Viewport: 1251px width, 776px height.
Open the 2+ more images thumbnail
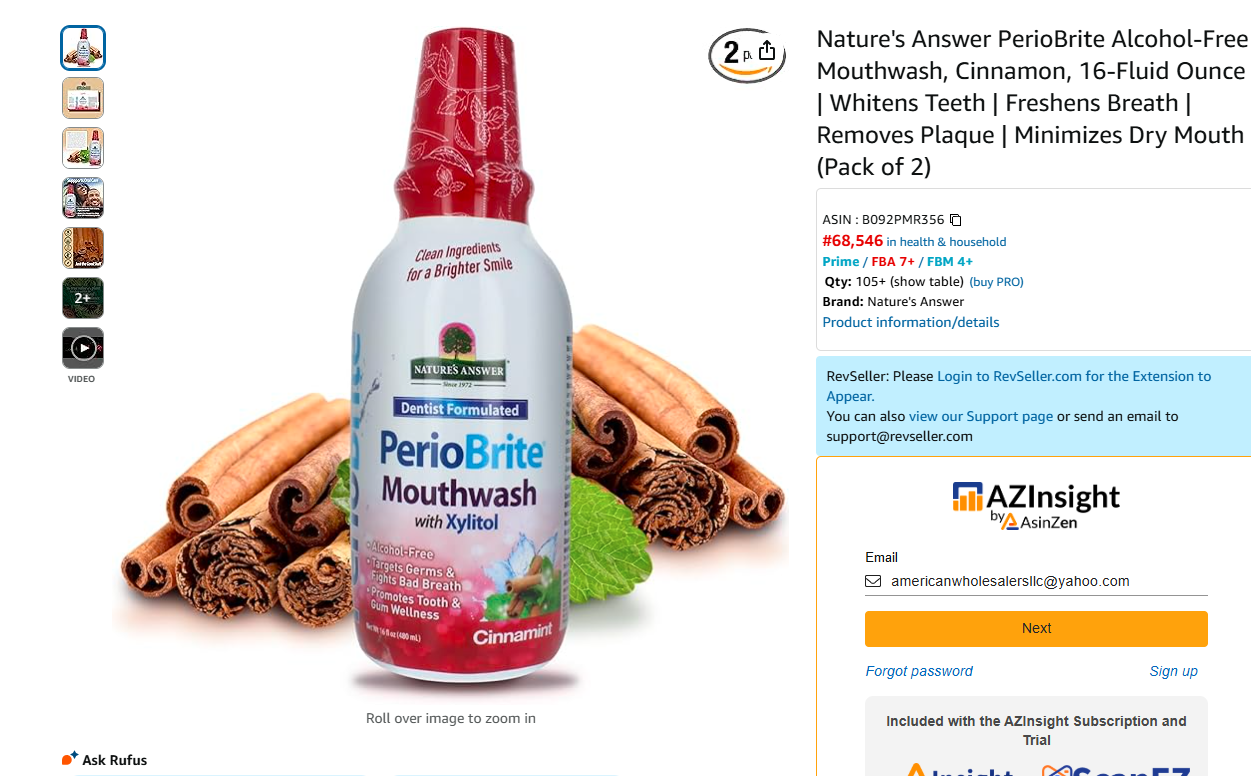coord(83,298)
